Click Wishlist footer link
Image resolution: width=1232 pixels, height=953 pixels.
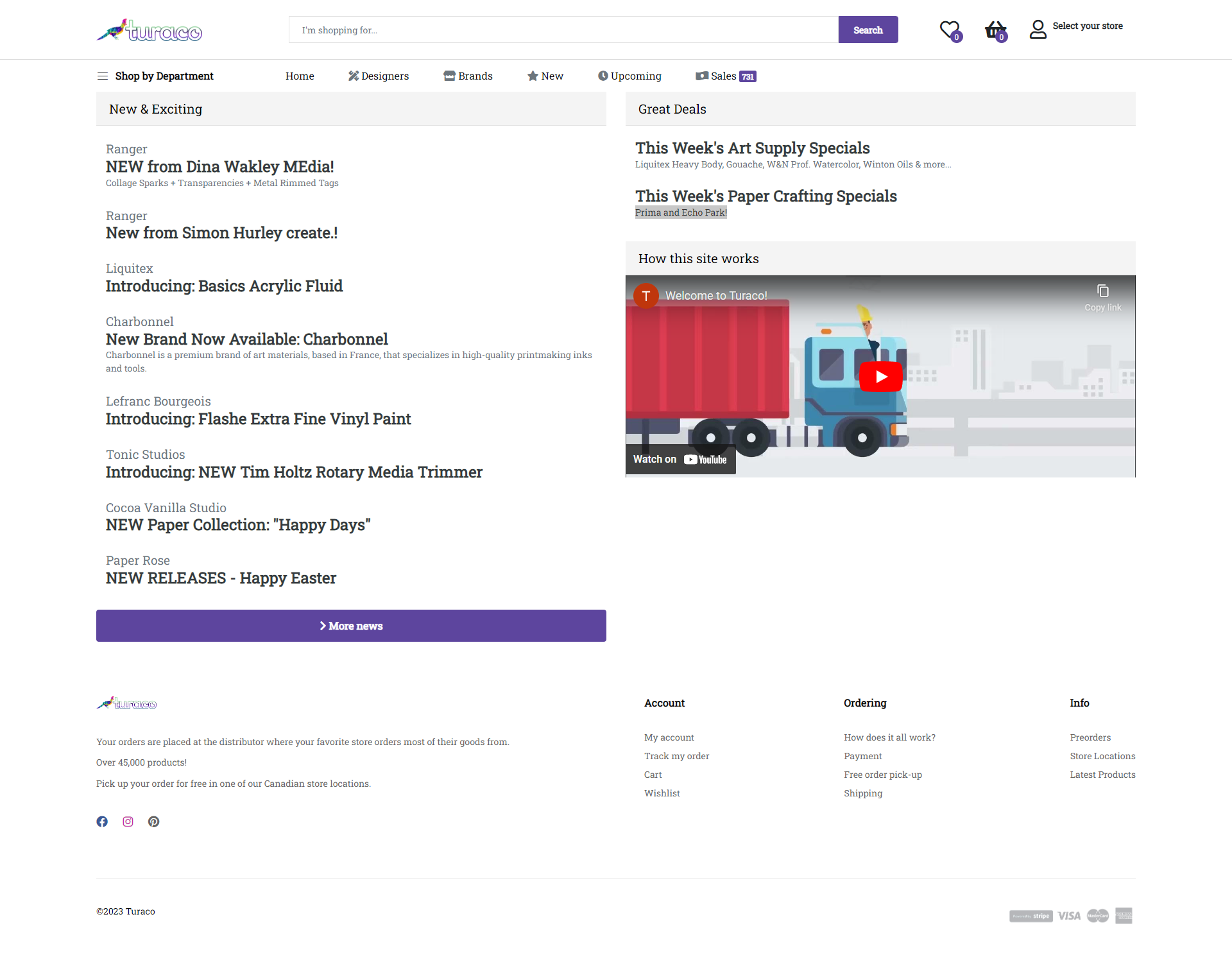pyautogui.click(x=662, y=793)
